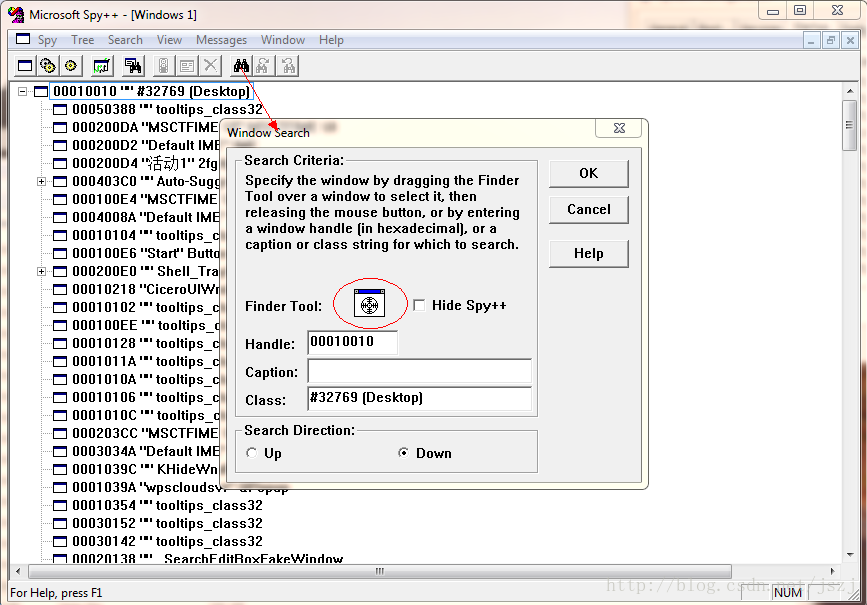The image size is (867, 605).
Task: Expand the 000200E0 Shell_Tray node
Action: tap(41, 272)
